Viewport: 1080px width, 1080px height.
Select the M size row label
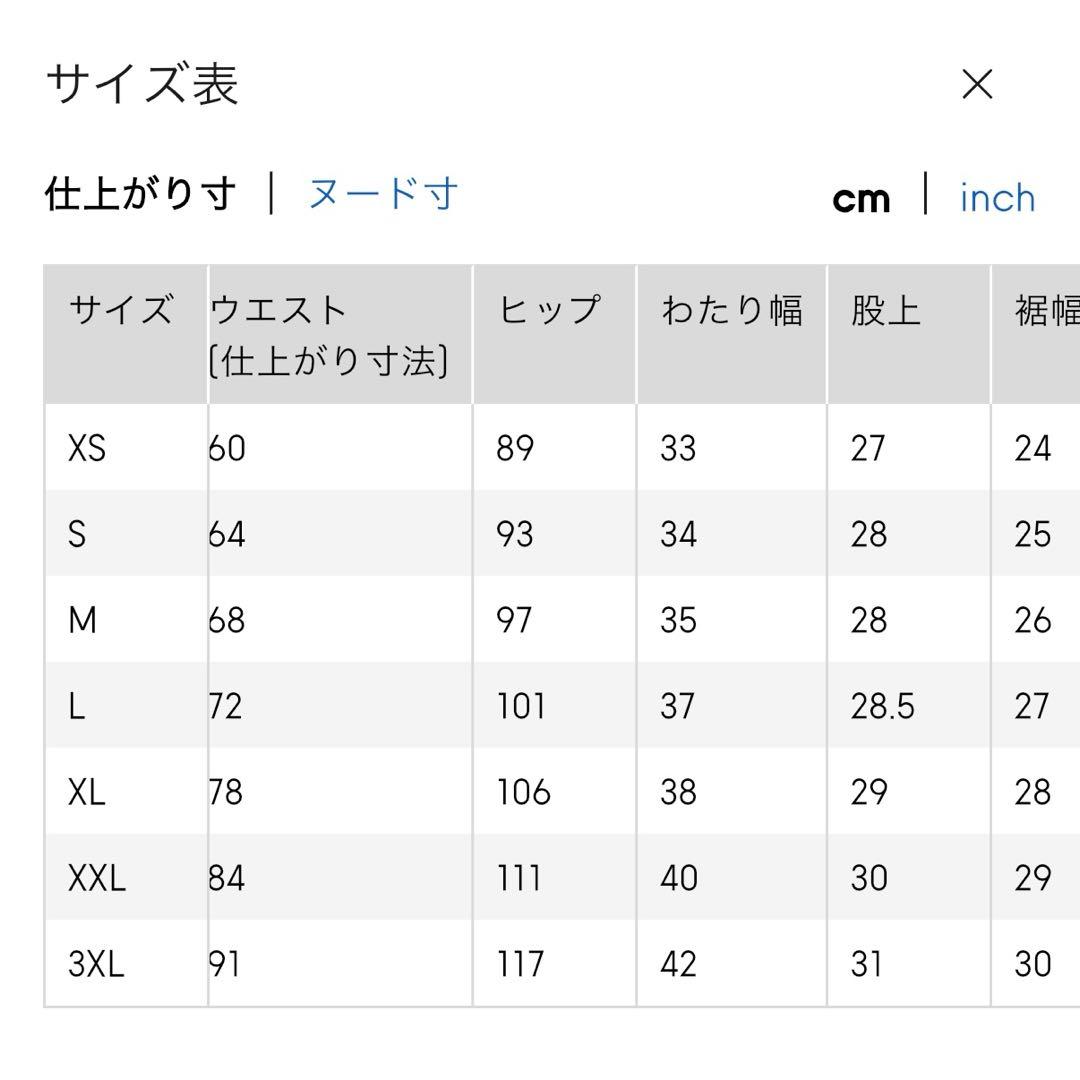pyautogui.click(x=82, y=620)
